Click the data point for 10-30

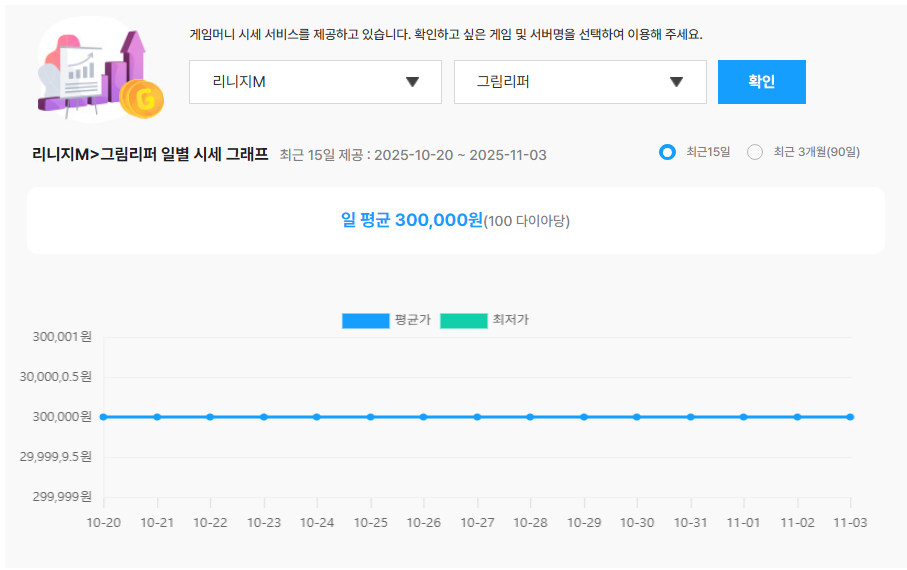pyautogui.click(x=637, y=417)
